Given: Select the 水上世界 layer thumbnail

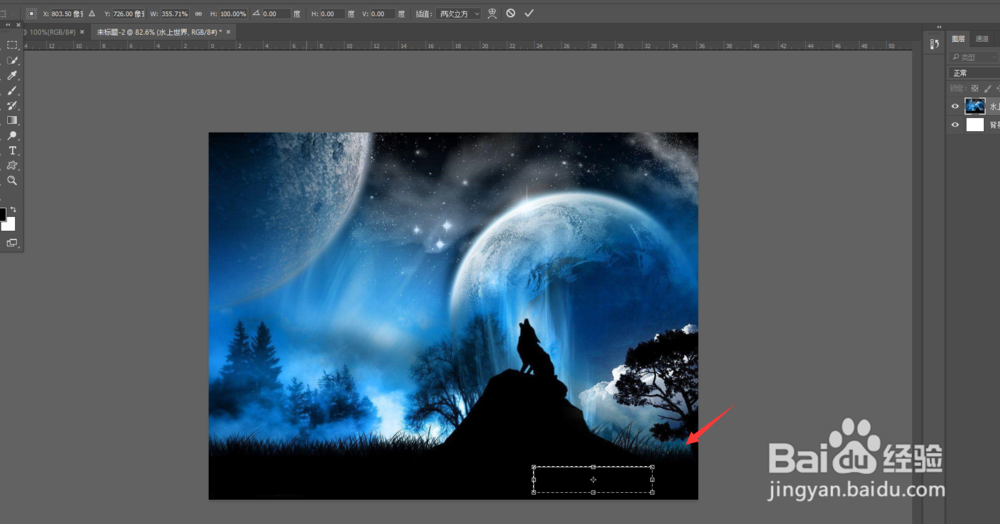Looking at the screenshot, I should coord(974,106).
